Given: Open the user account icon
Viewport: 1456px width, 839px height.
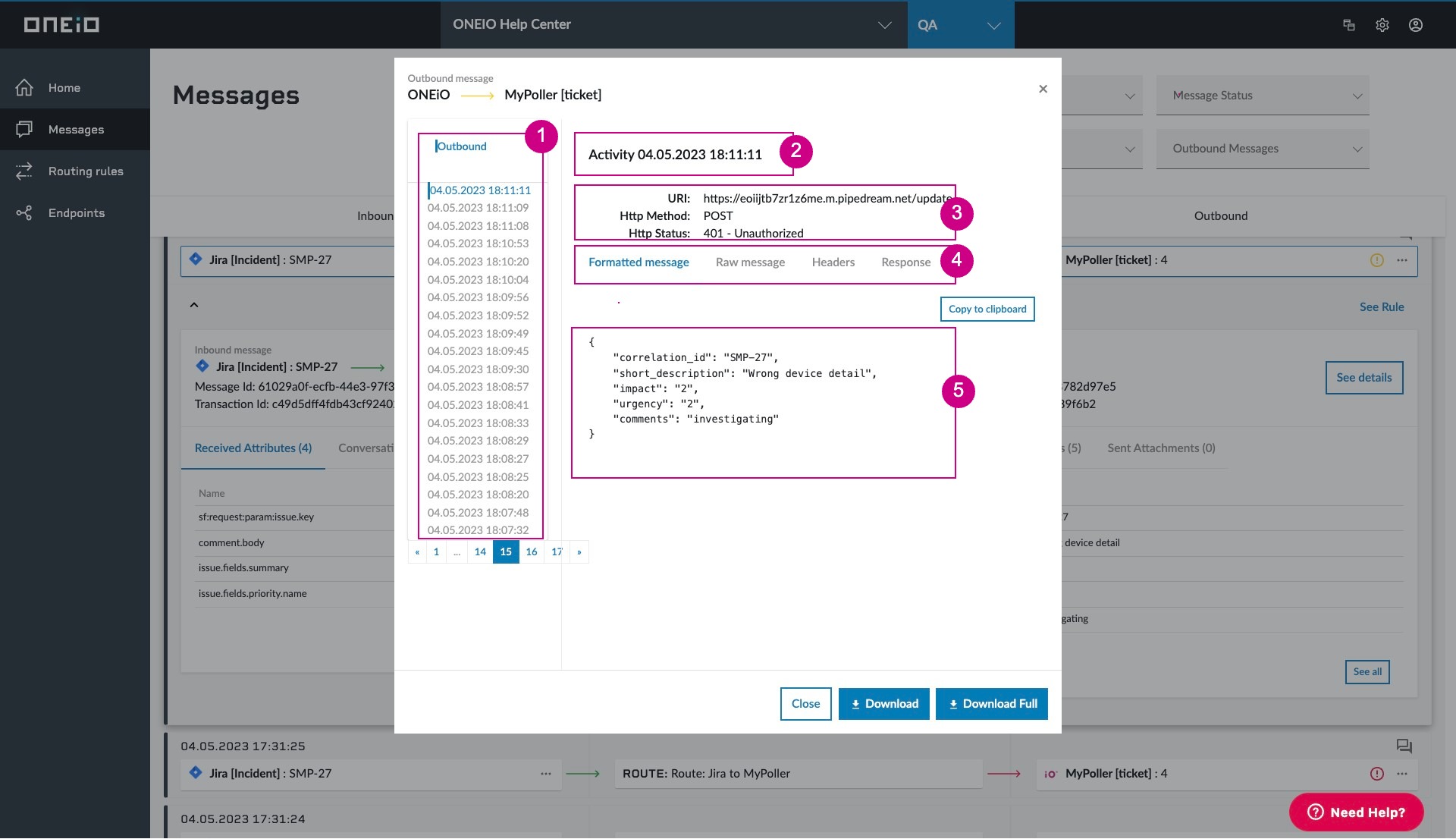Looking at the screenshot, I should (1415, 25).
